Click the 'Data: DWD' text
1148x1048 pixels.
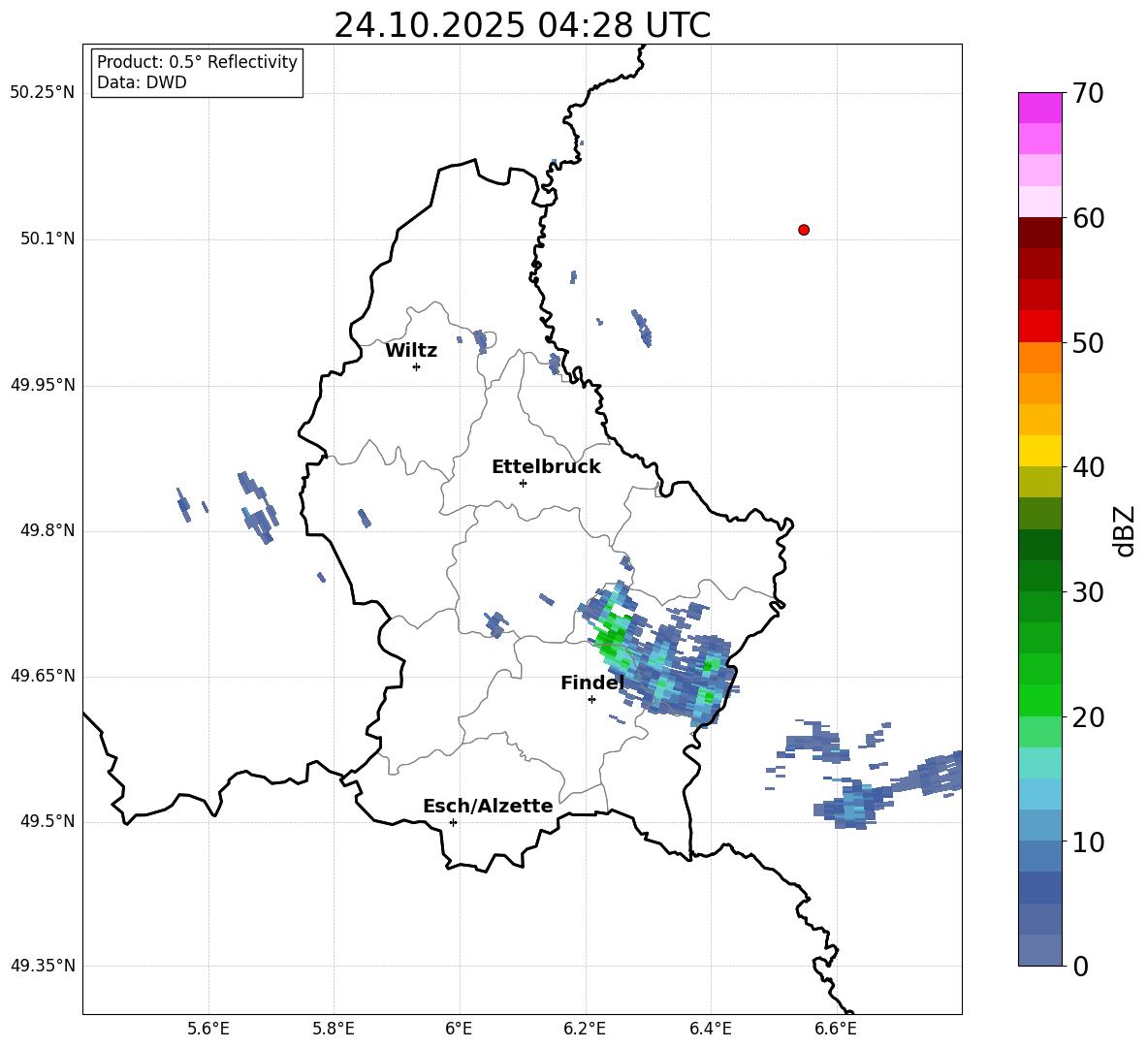[142, 82]
